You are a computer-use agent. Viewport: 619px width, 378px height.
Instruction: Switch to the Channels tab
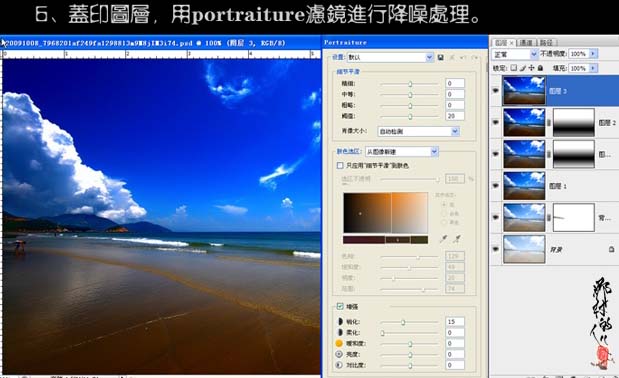526,43
